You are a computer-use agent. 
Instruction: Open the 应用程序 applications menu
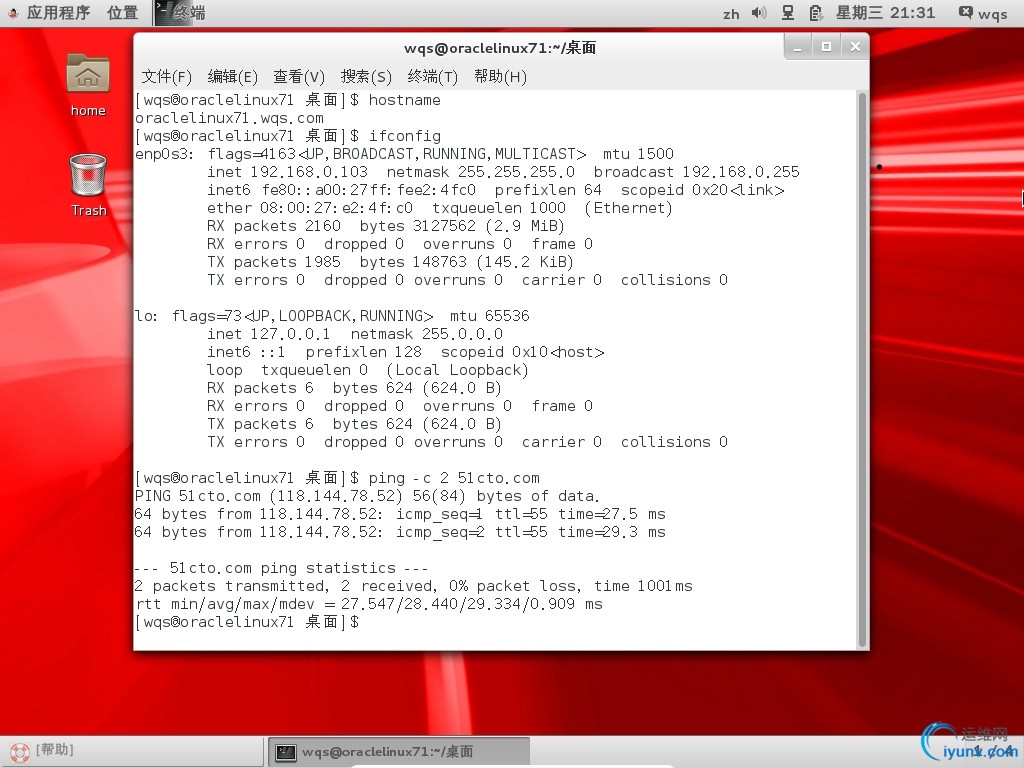pos(50,13)
